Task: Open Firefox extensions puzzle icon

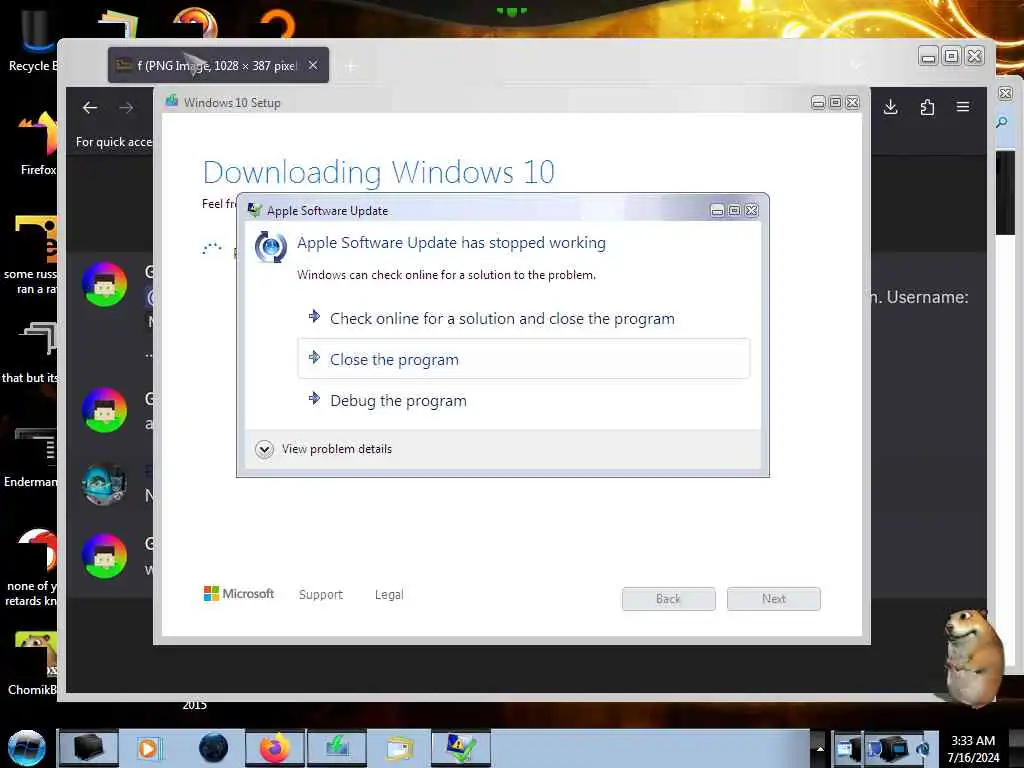Action: (x=927, y=107)
